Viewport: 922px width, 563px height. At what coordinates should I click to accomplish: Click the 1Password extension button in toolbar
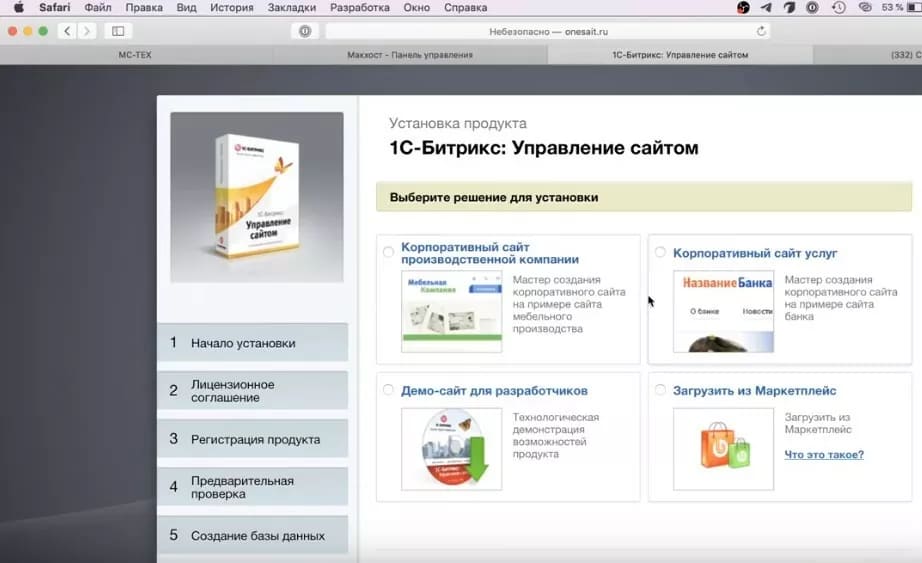pos(305,31)
